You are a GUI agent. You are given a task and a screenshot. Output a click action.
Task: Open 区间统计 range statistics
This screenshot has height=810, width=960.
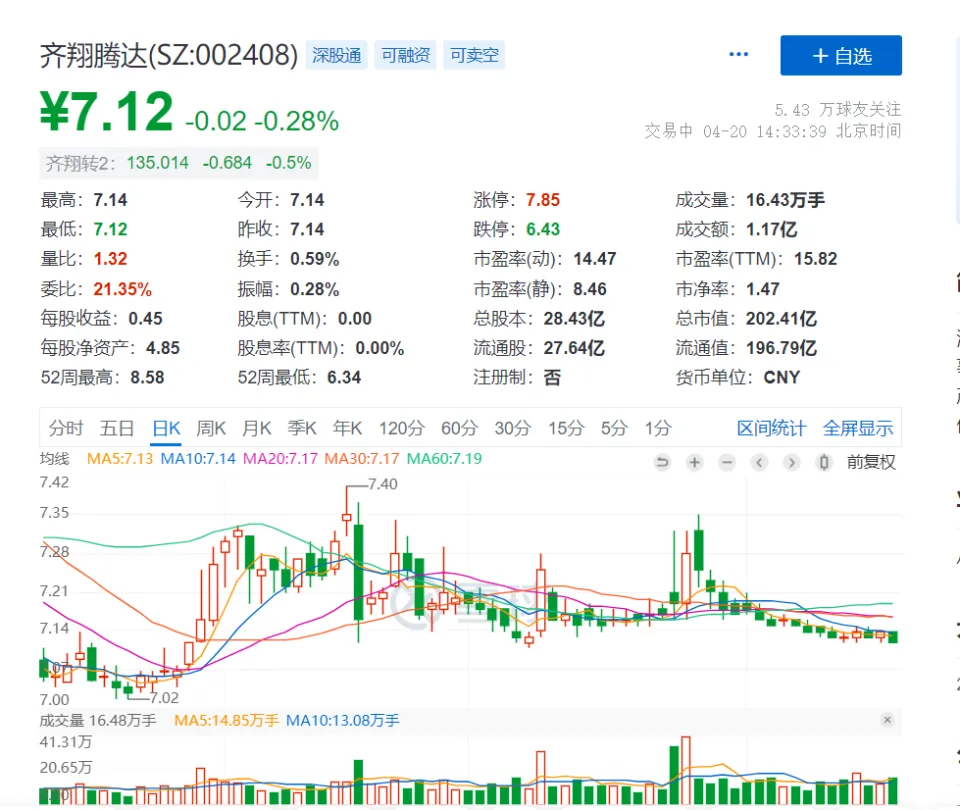tap(771, 428)
